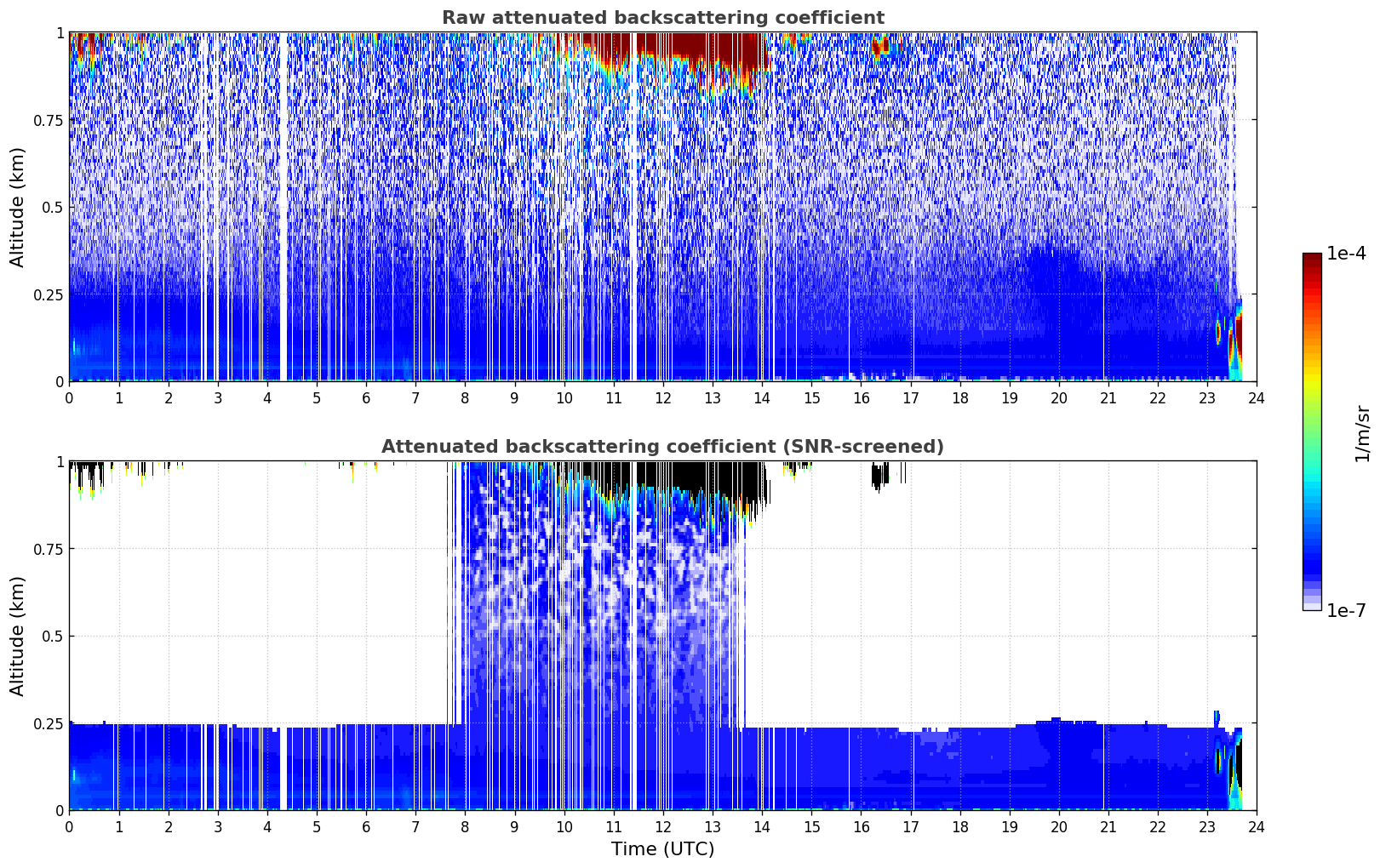
Task: Click the "1" altitude tick of the raw plot
Action: coord(60,32)
